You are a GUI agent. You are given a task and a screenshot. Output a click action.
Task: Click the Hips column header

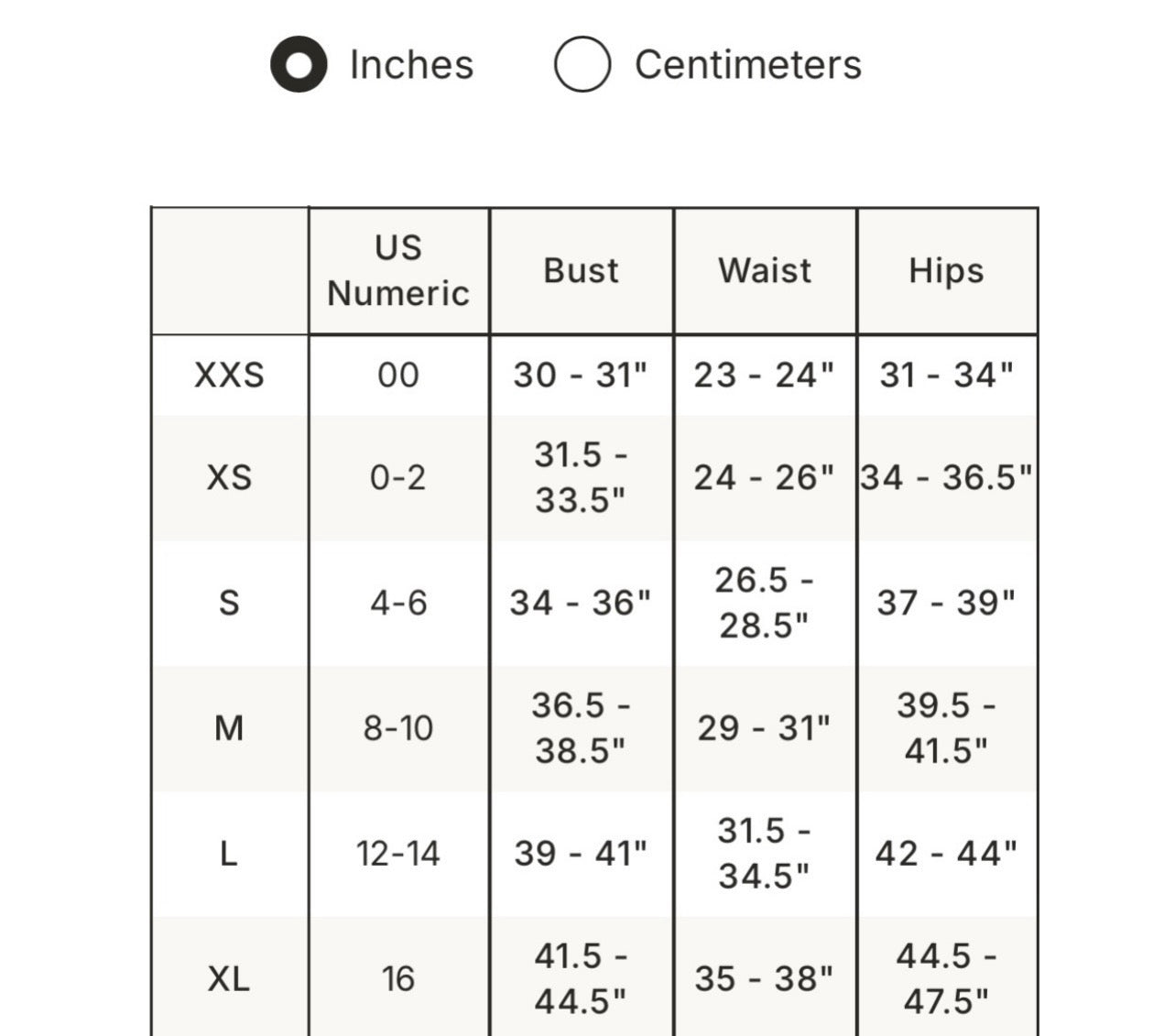point(946,271)
